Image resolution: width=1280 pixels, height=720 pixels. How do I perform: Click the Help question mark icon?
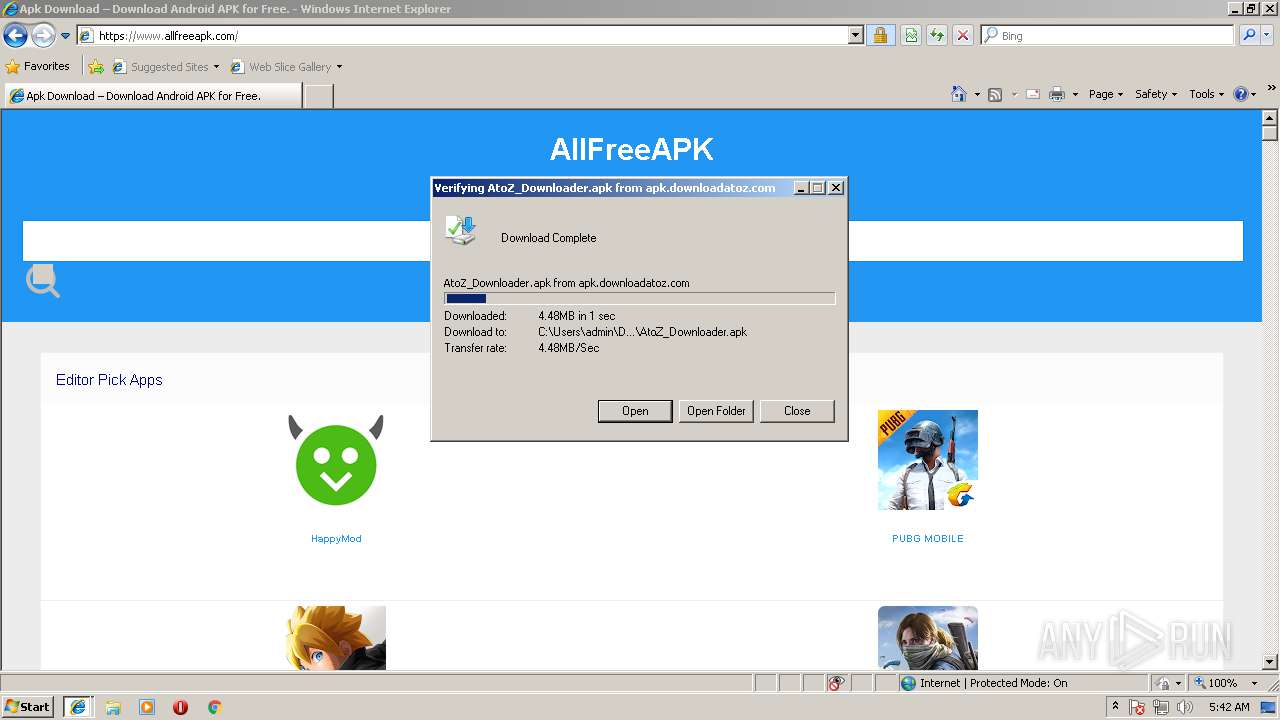[1241, 94]
